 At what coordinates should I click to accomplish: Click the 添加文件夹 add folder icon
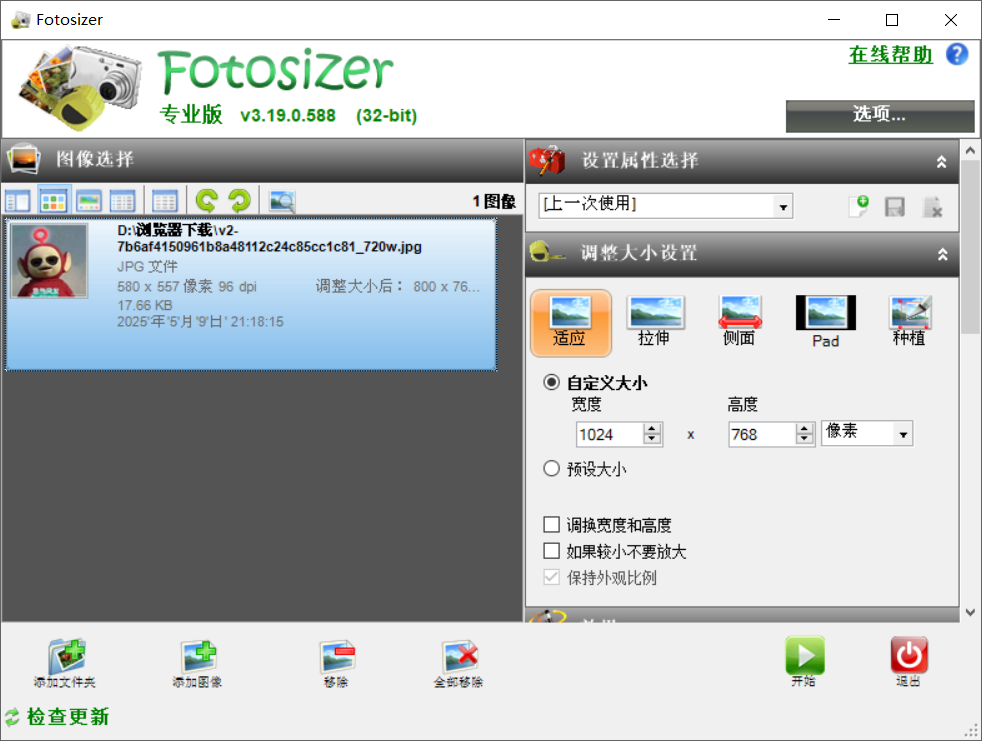coord(65,664)
